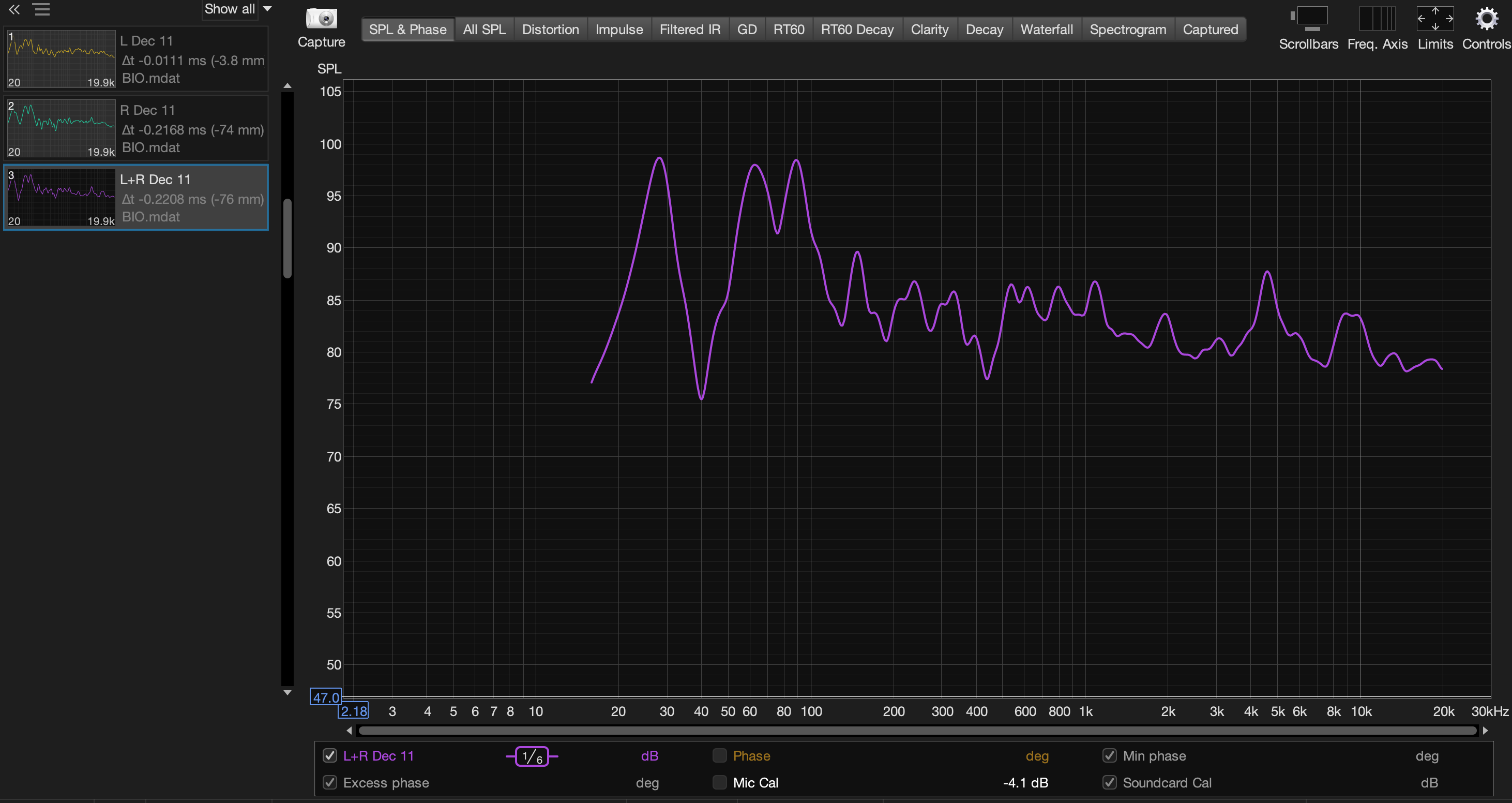Open the hamburger list menu icon
Image resolution: width=1512 pixels, height=803 pixels.
[42, 9]
